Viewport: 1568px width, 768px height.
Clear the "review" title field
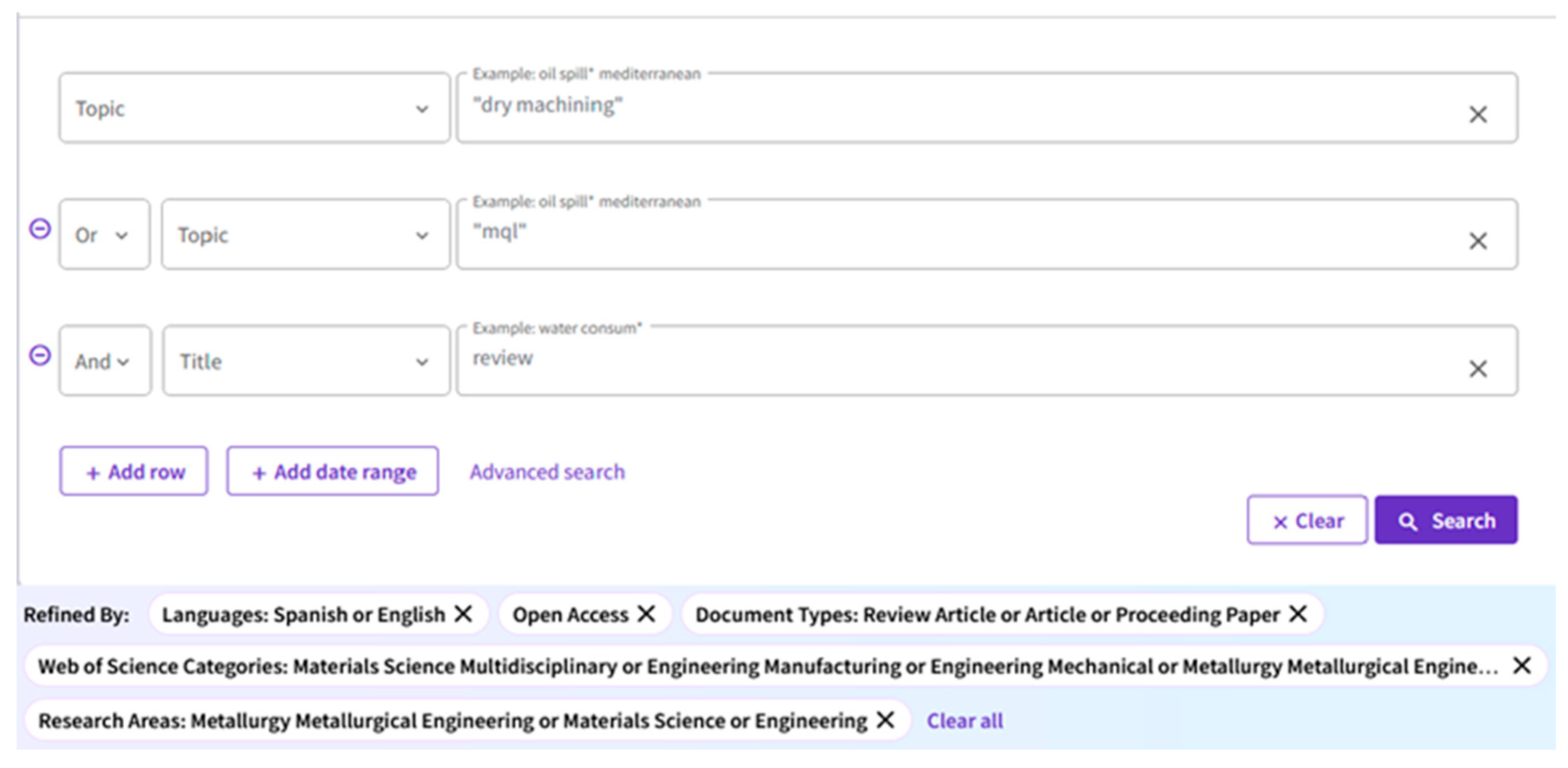[1478, 368]
